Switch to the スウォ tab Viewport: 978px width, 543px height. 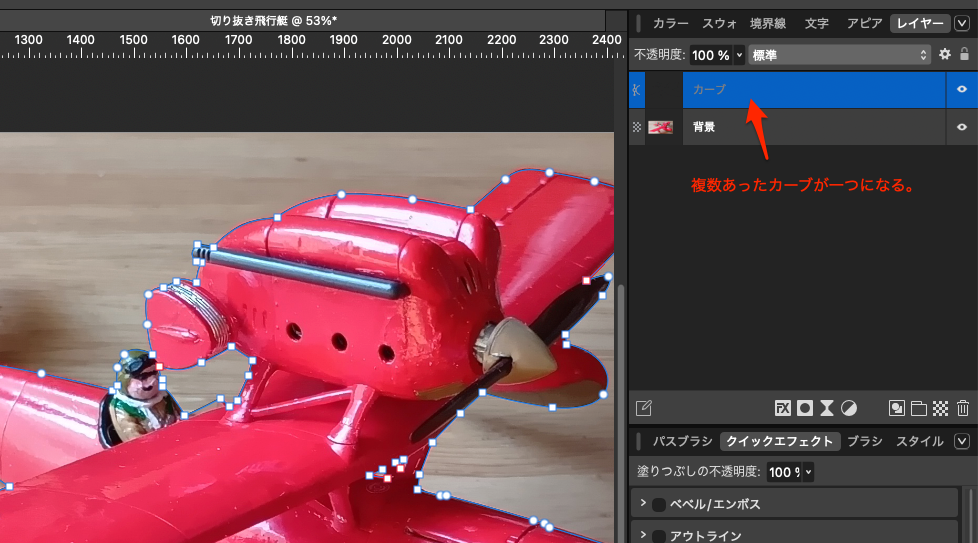point(719,24)
